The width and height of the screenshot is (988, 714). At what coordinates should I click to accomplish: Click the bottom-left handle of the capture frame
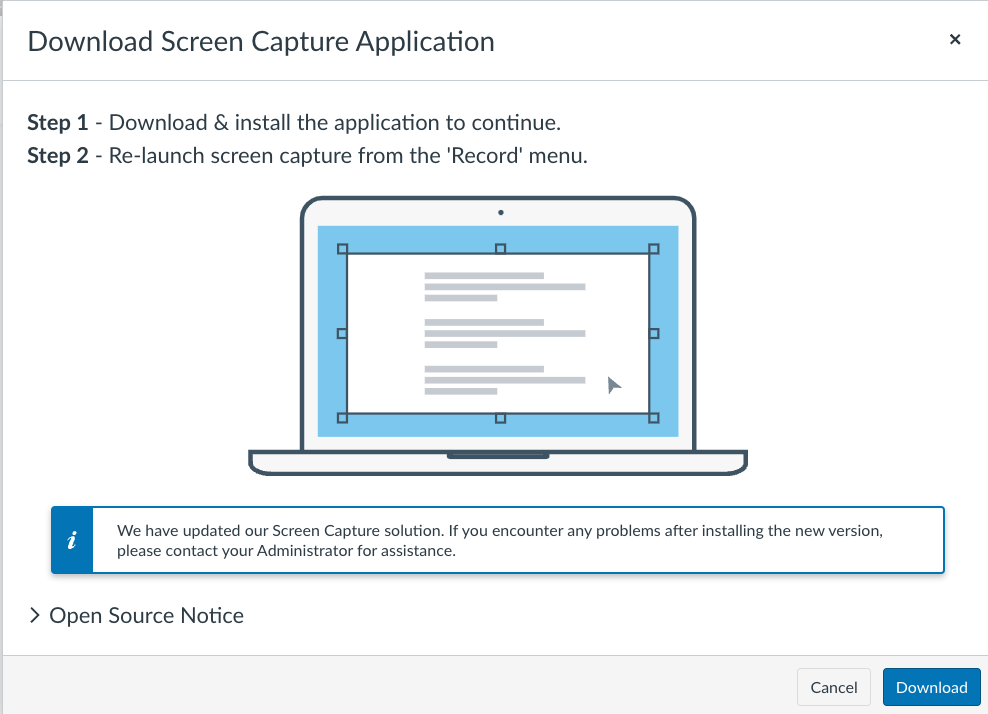[x=342, y=418]
